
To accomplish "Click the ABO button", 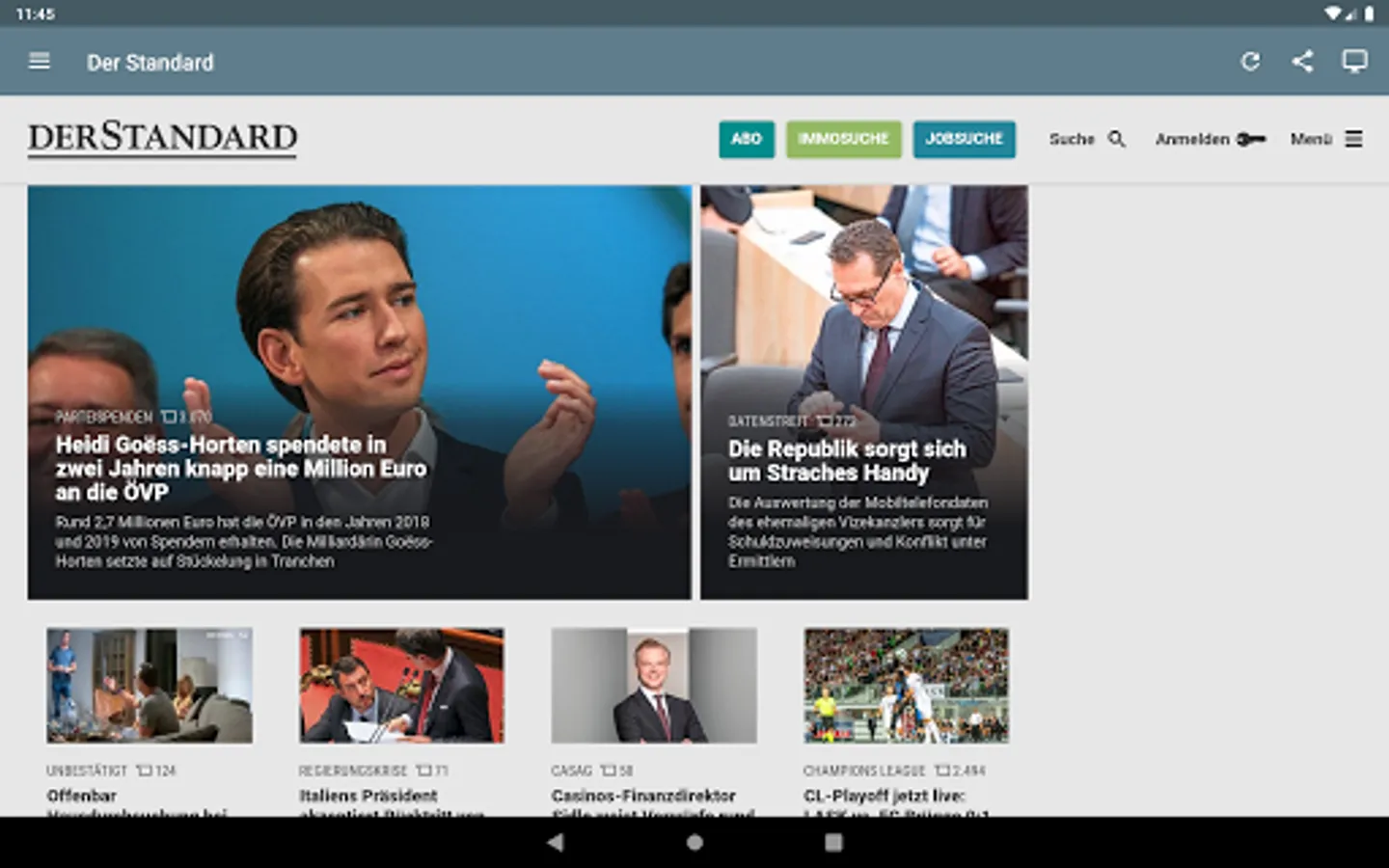I will click(x=747, y=139).
